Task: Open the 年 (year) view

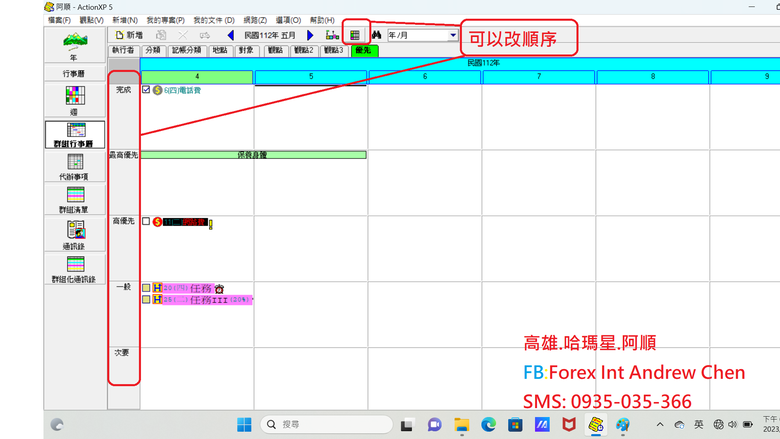Action: pyautogui.click(x=75, y=45)
